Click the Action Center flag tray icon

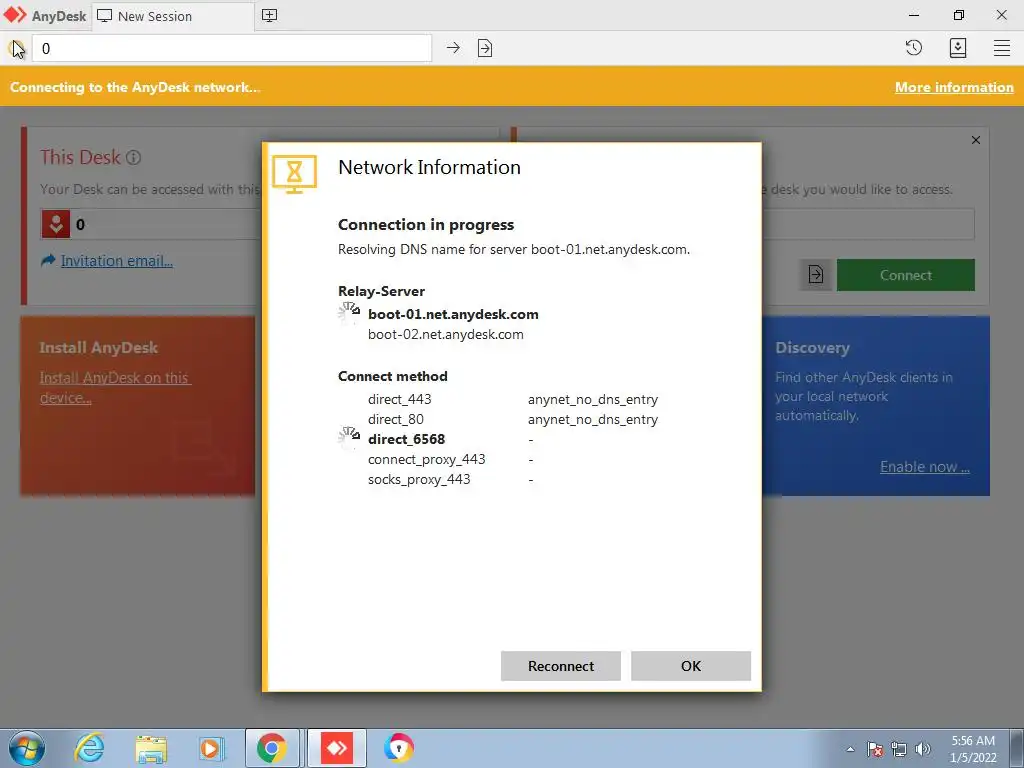(x=875, y=749)
